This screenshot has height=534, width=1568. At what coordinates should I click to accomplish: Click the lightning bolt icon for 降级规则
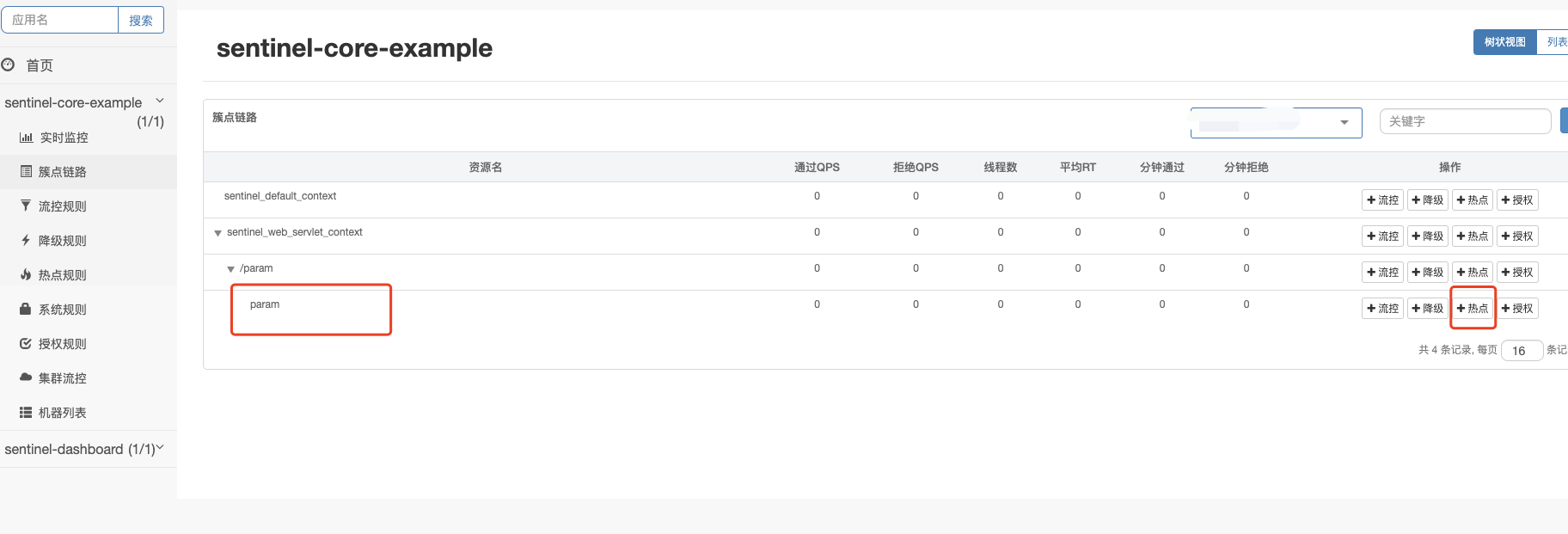[x=26, y=241]
